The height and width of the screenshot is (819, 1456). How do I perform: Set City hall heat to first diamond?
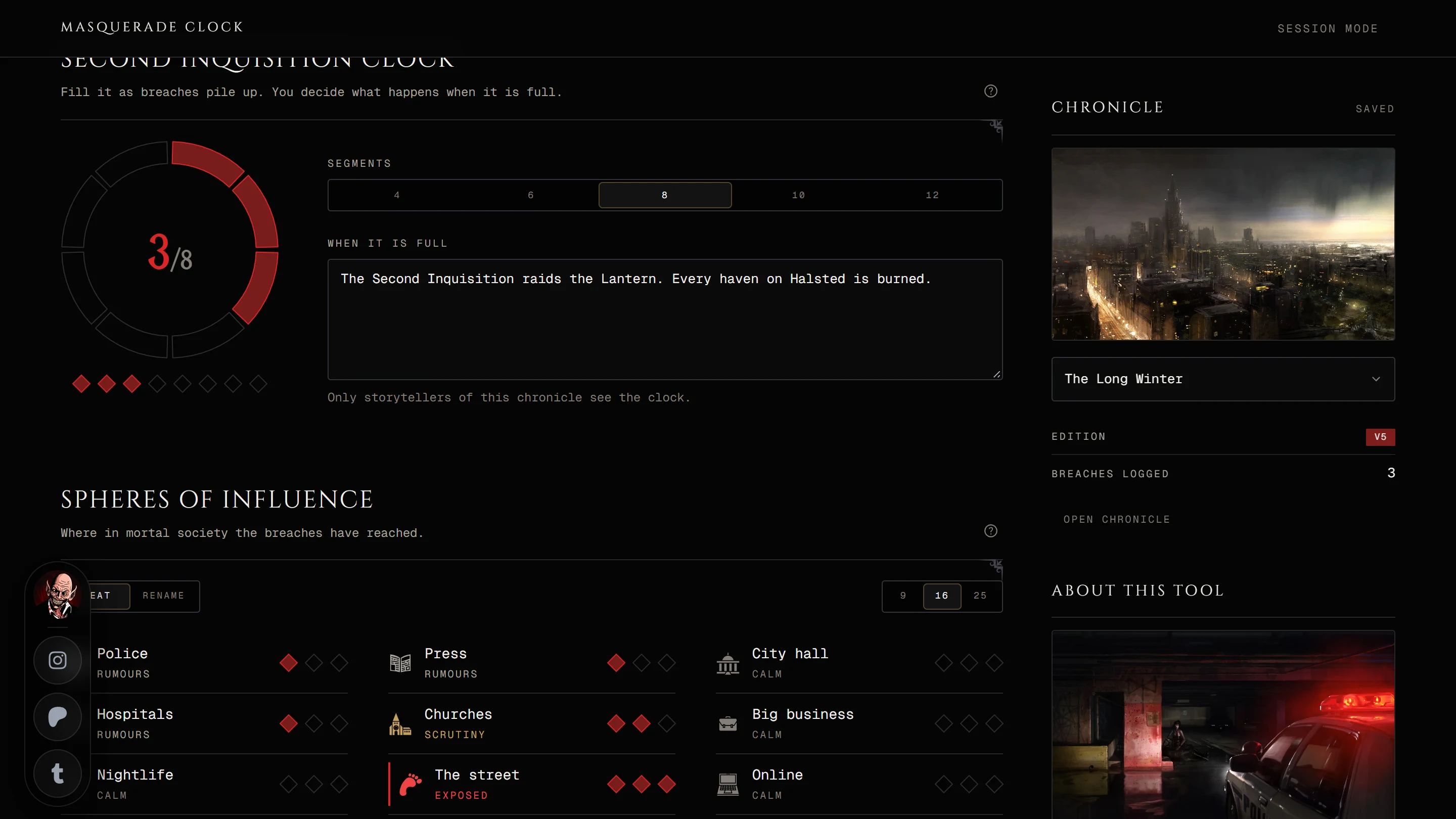click(943, 662)
